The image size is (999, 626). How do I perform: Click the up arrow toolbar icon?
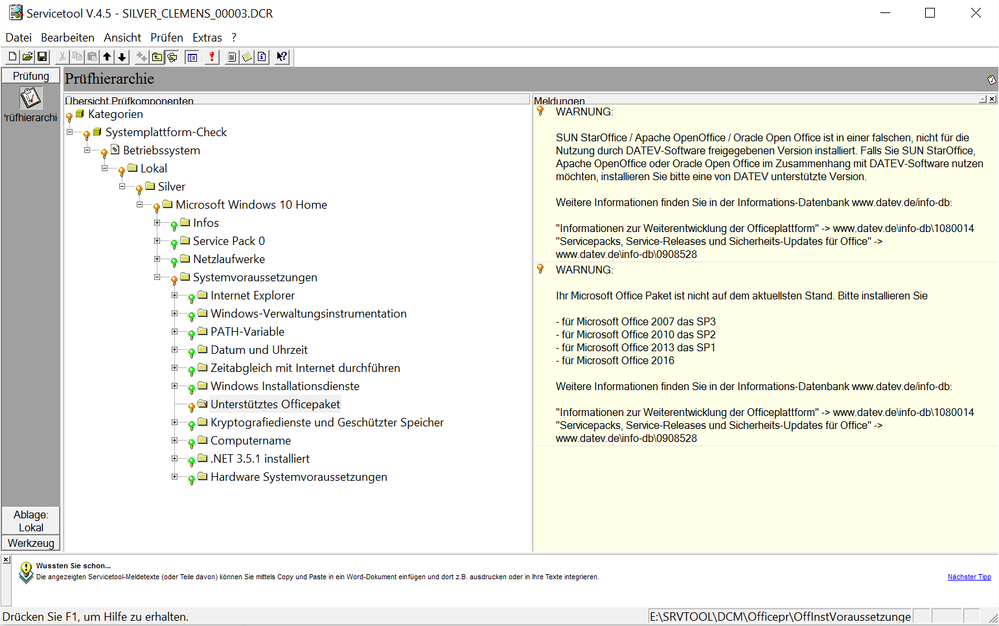coord(107,57)
